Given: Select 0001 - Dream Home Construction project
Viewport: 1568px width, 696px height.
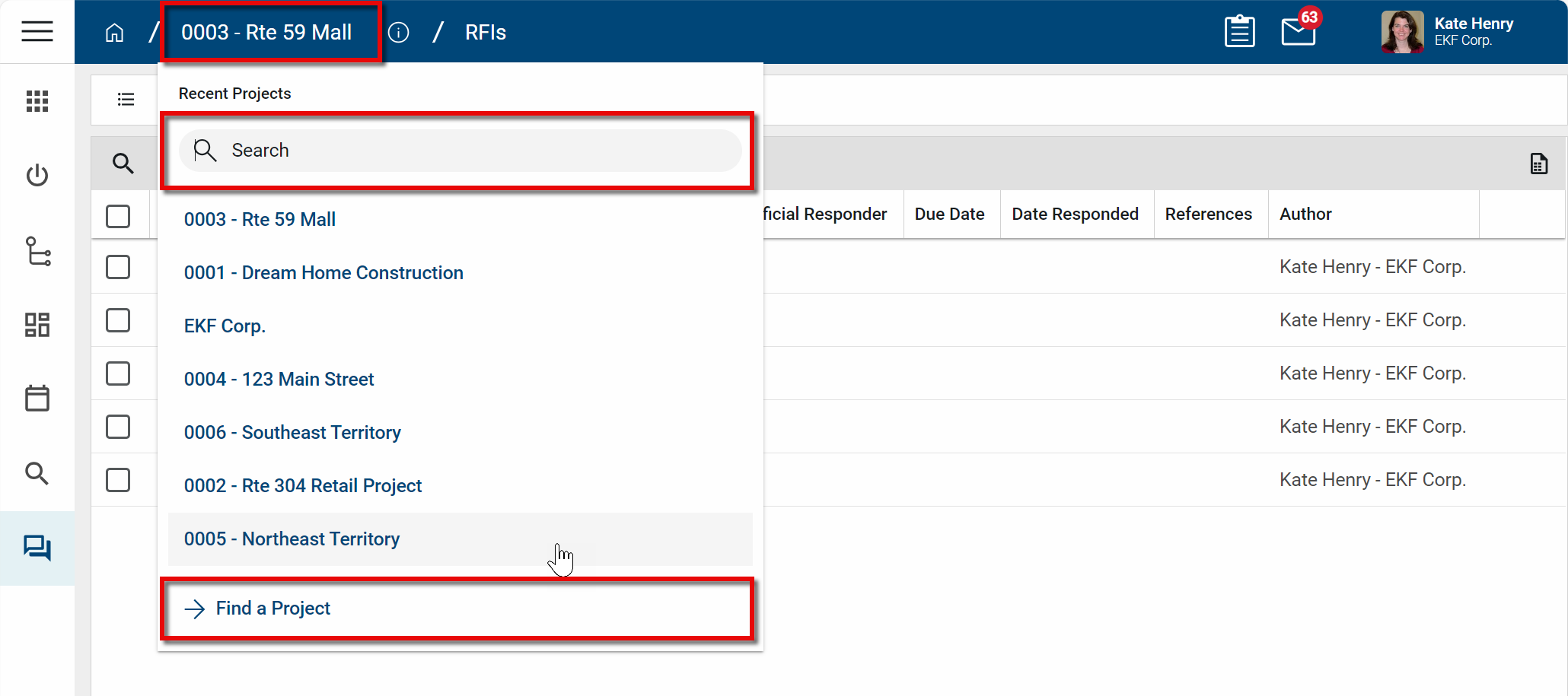Looking at the screenshot, I should (x=323, y=273).
